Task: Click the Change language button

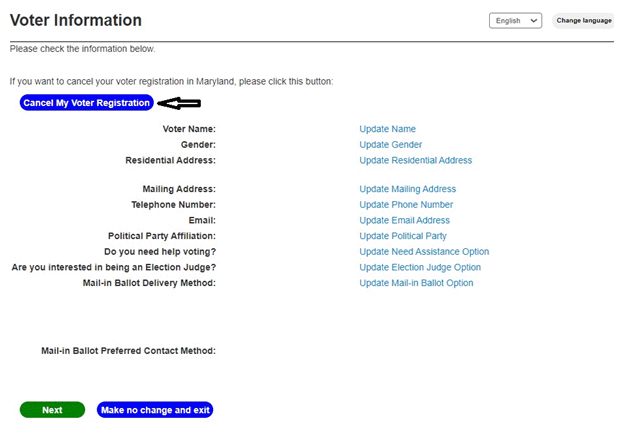Action: pos(583,20)
